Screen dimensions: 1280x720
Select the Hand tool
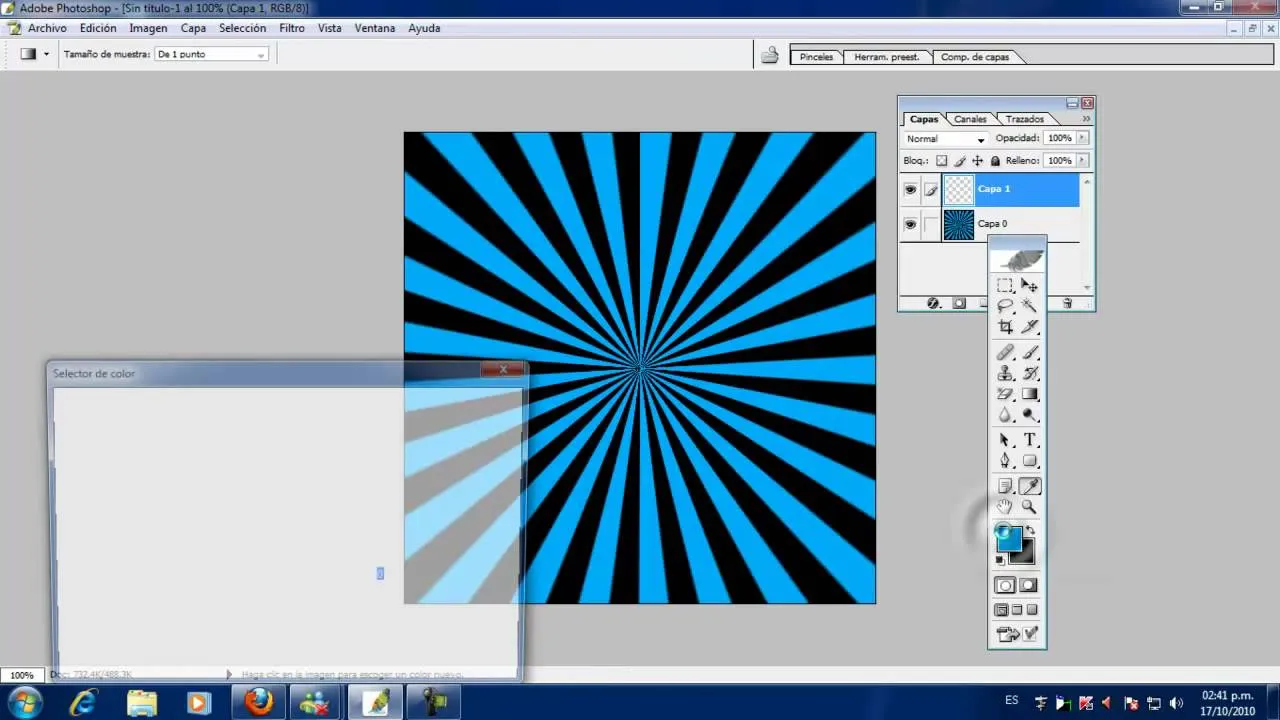tap(1005, 507)
